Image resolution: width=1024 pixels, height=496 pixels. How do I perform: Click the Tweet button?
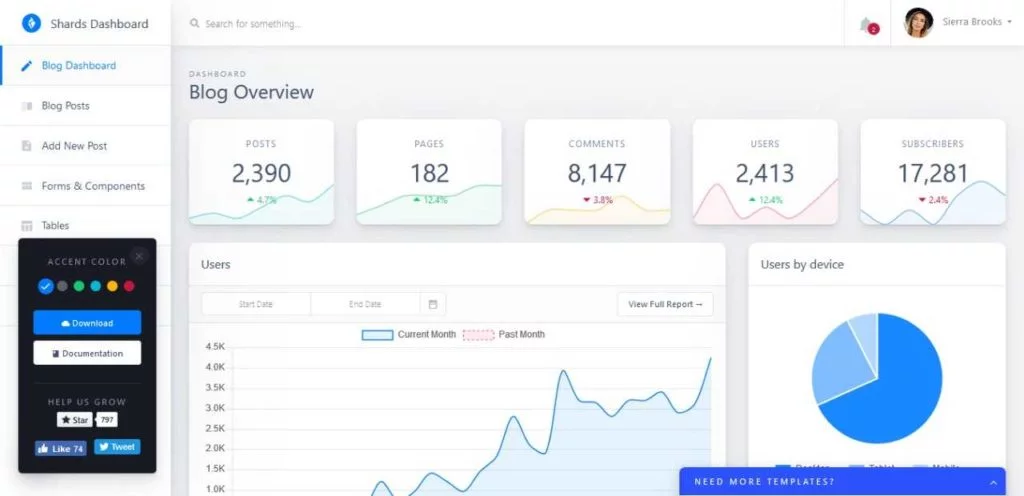tap(117, 447)
